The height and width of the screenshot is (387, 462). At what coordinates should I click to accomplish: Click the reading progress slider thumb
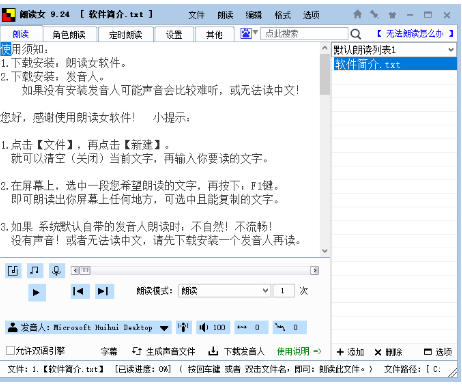[85, 270]
